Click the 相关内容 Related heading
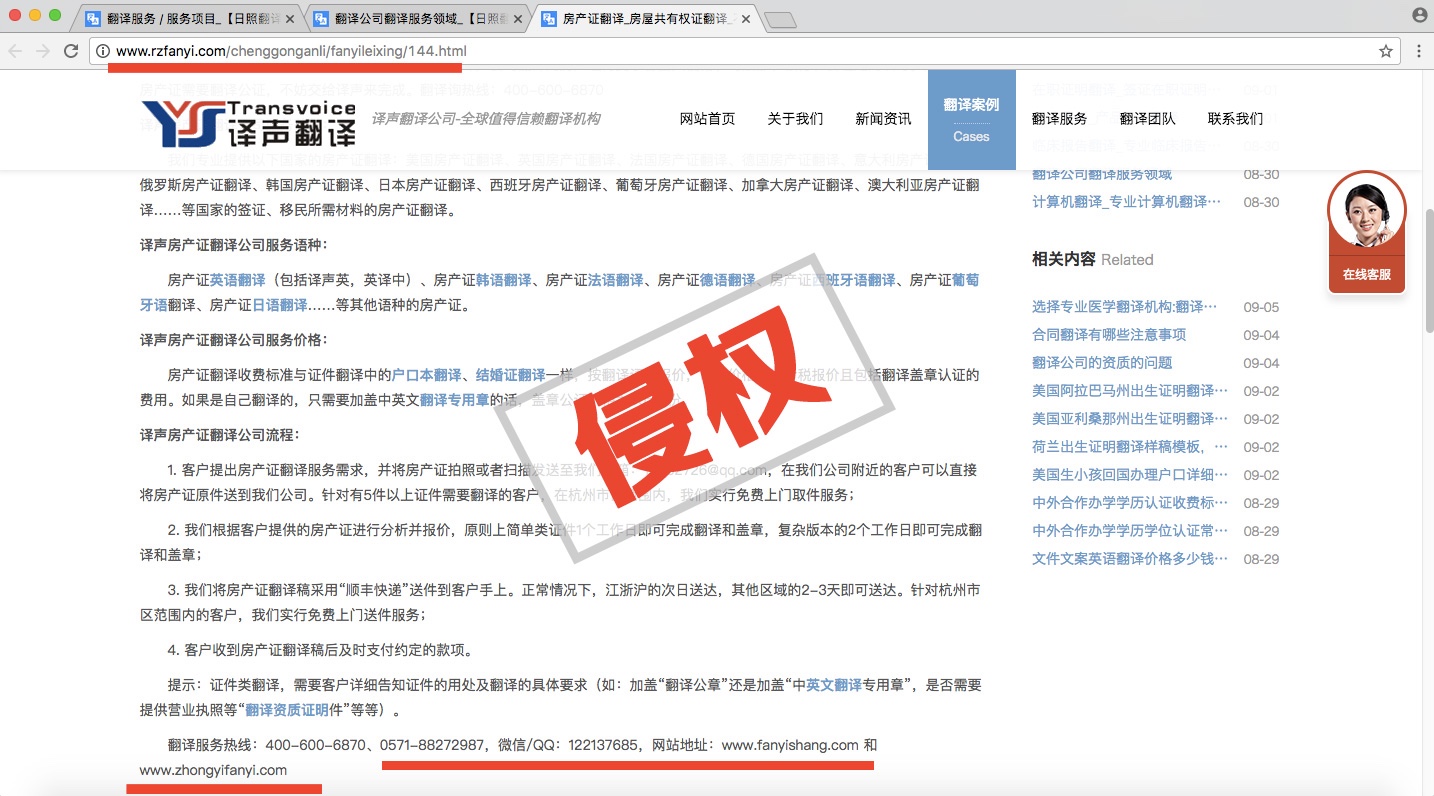 click(x=1093, y=259)
